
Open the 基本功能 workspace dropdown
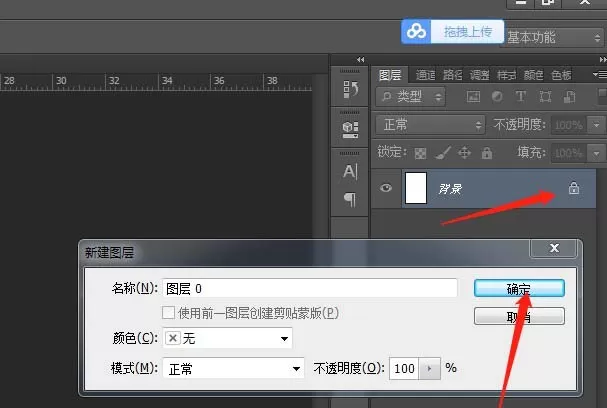pyautogui.click(x=552, y=38)
